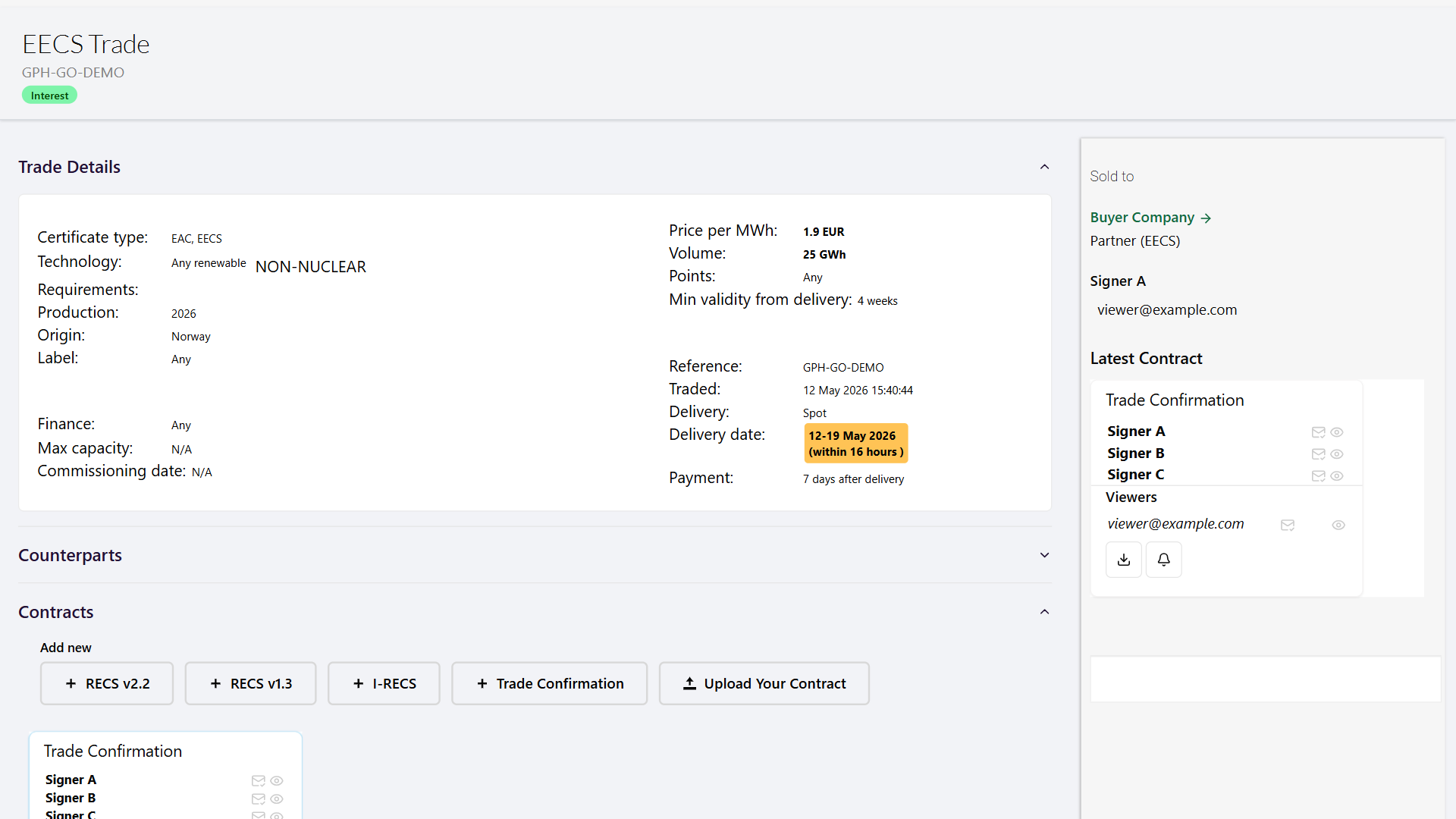Click Upload Your Contract button
This screenshot has width=1456, height=819.
point(764,683)
